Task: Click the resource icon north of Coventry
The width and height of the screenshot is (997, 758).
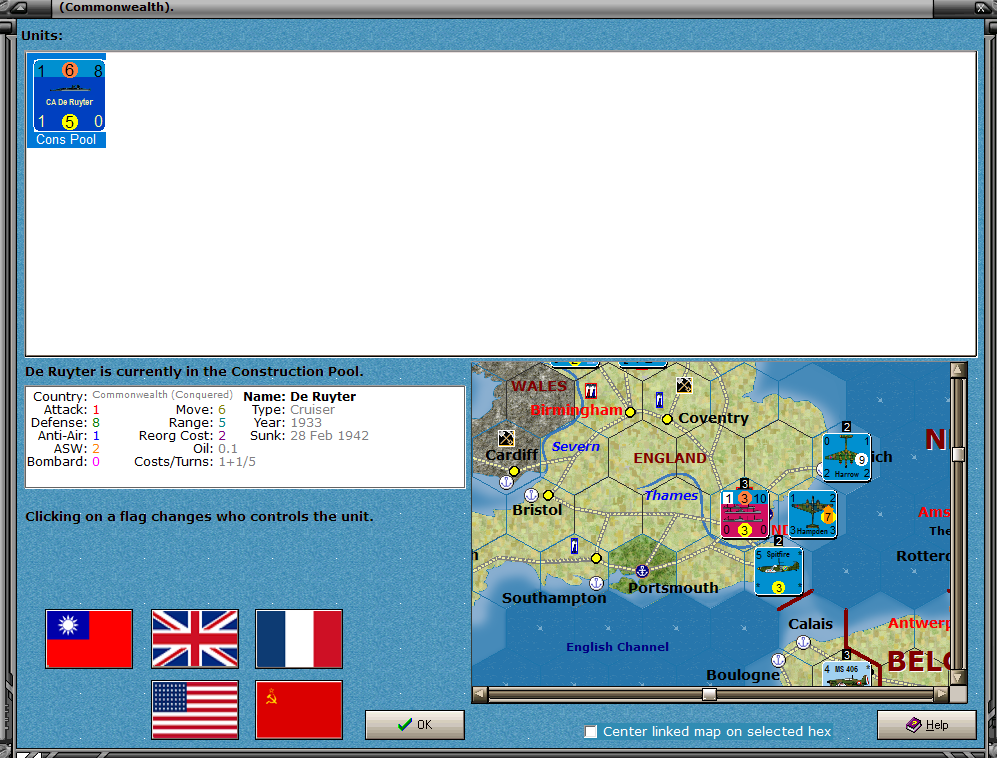Action: click(684, 385)
